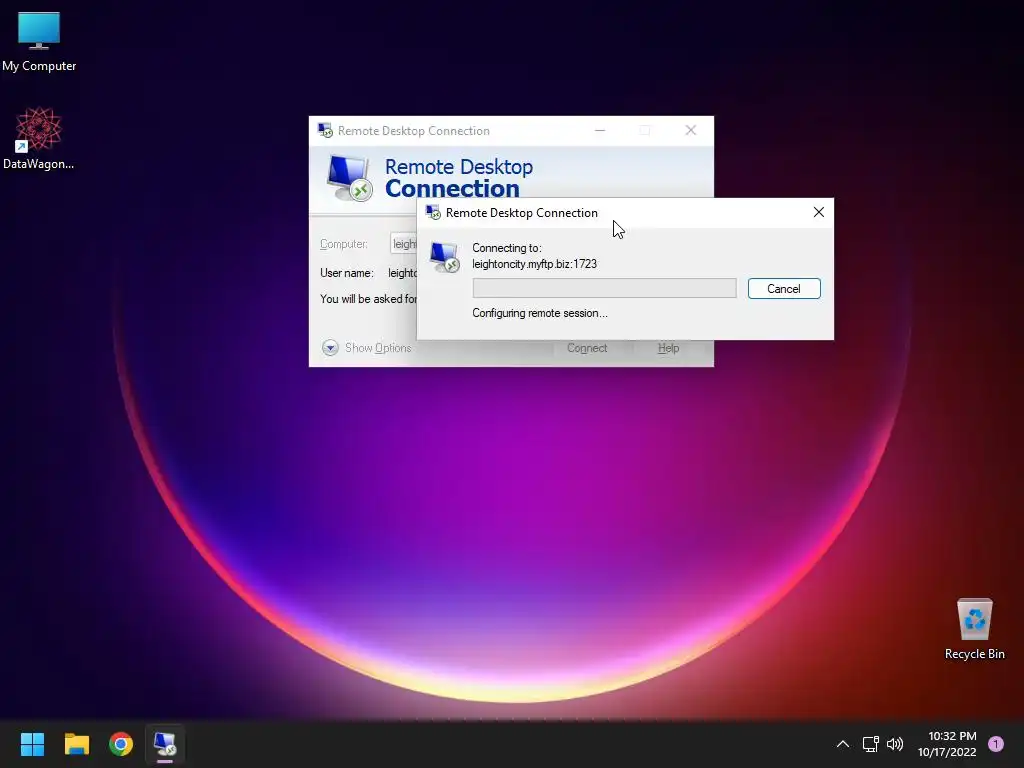
Task: Click the computer icon in the connecting dialog
Action: 444,257
